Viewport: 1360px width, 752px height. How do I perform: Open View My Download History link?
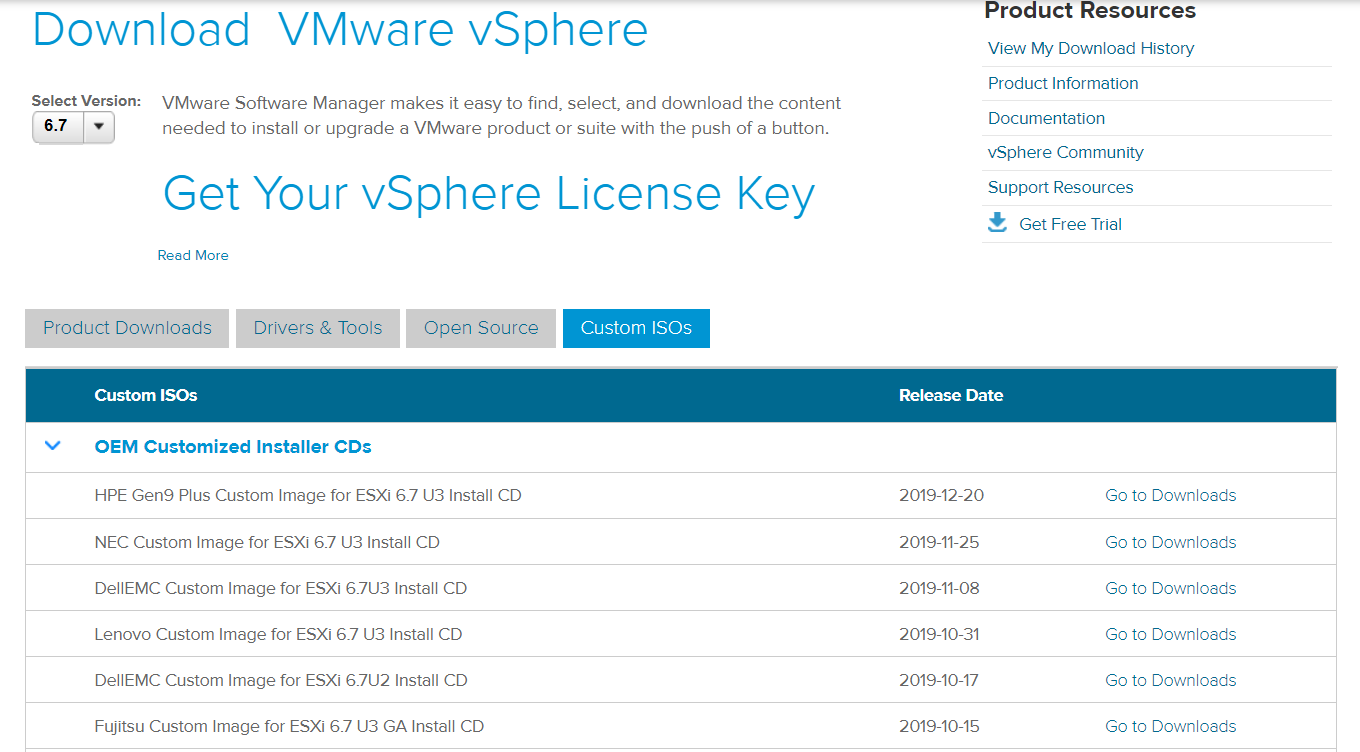click(1091, 48)
